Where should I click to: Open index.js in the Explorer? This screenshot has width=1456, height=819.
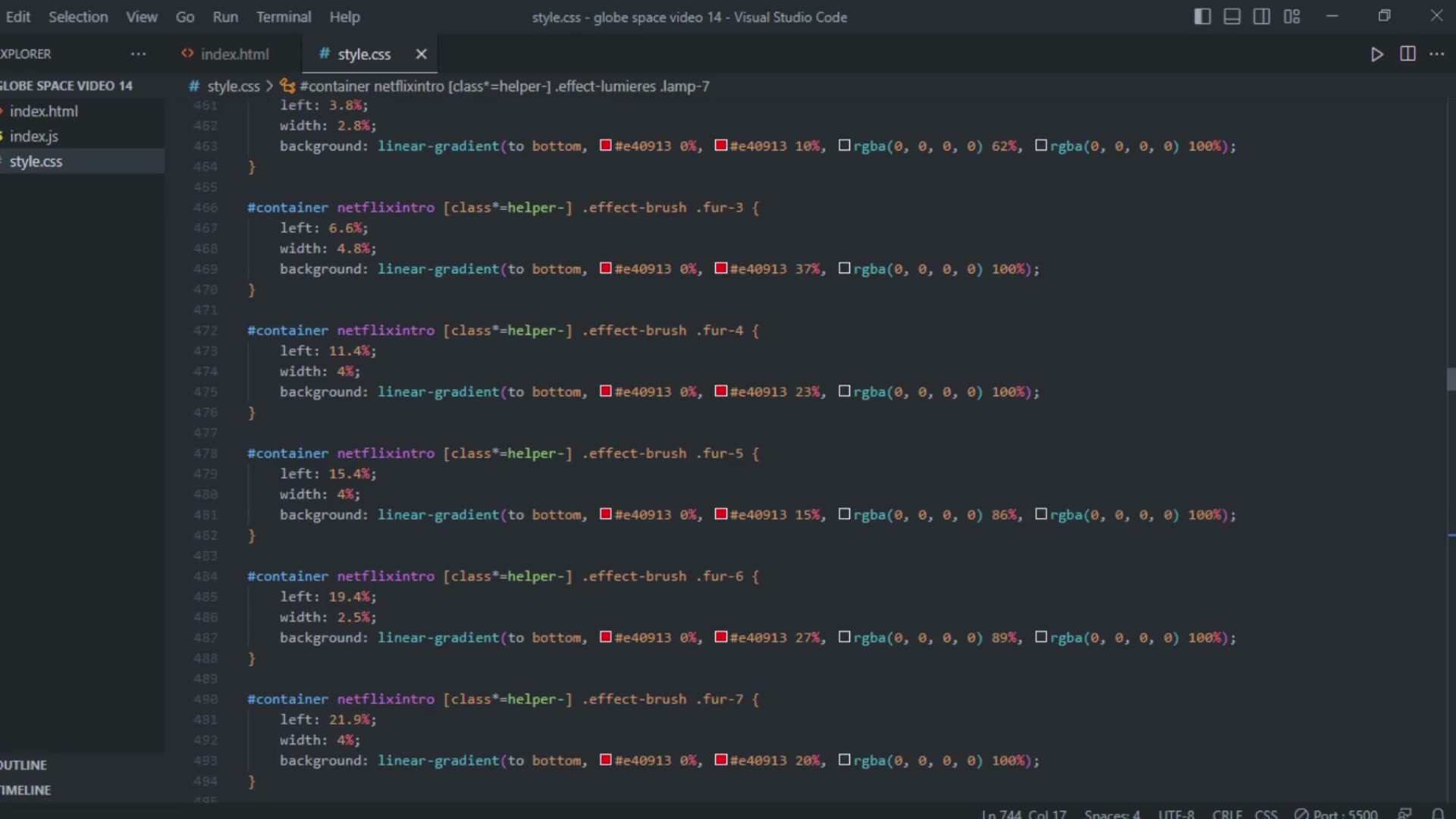click(34, 136)
